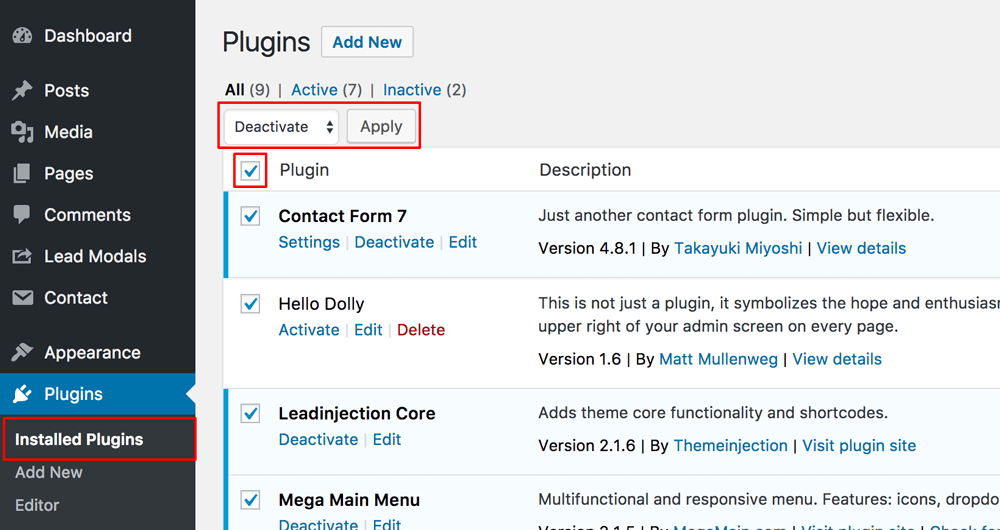Click the Appearance paintbrush icon
Screen dimensions: 1000x530
[x=22, y=352]
